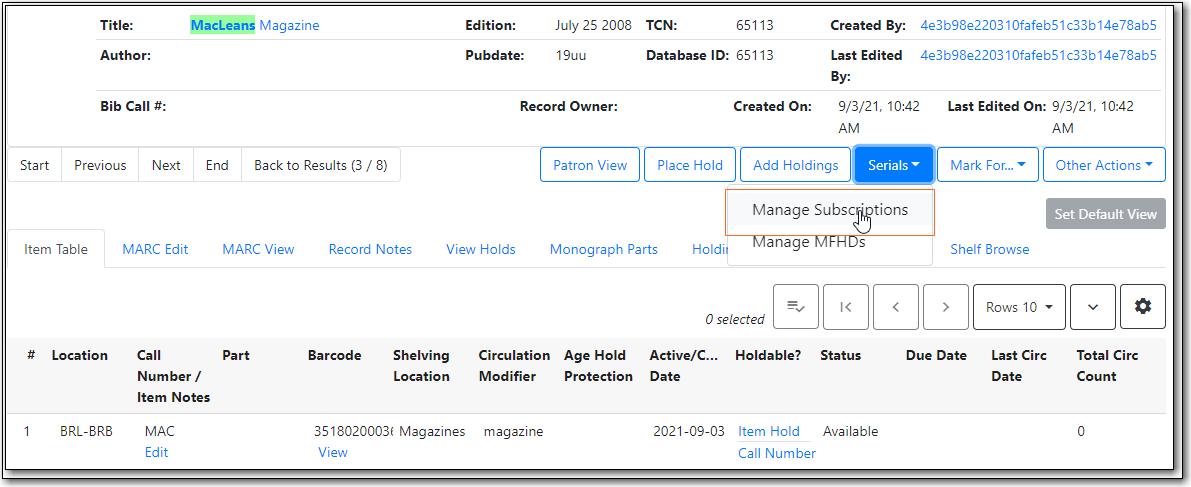This screenshot has height=487, width=1191.
Task: Click the Patron View button
Action: click(590, 165)
